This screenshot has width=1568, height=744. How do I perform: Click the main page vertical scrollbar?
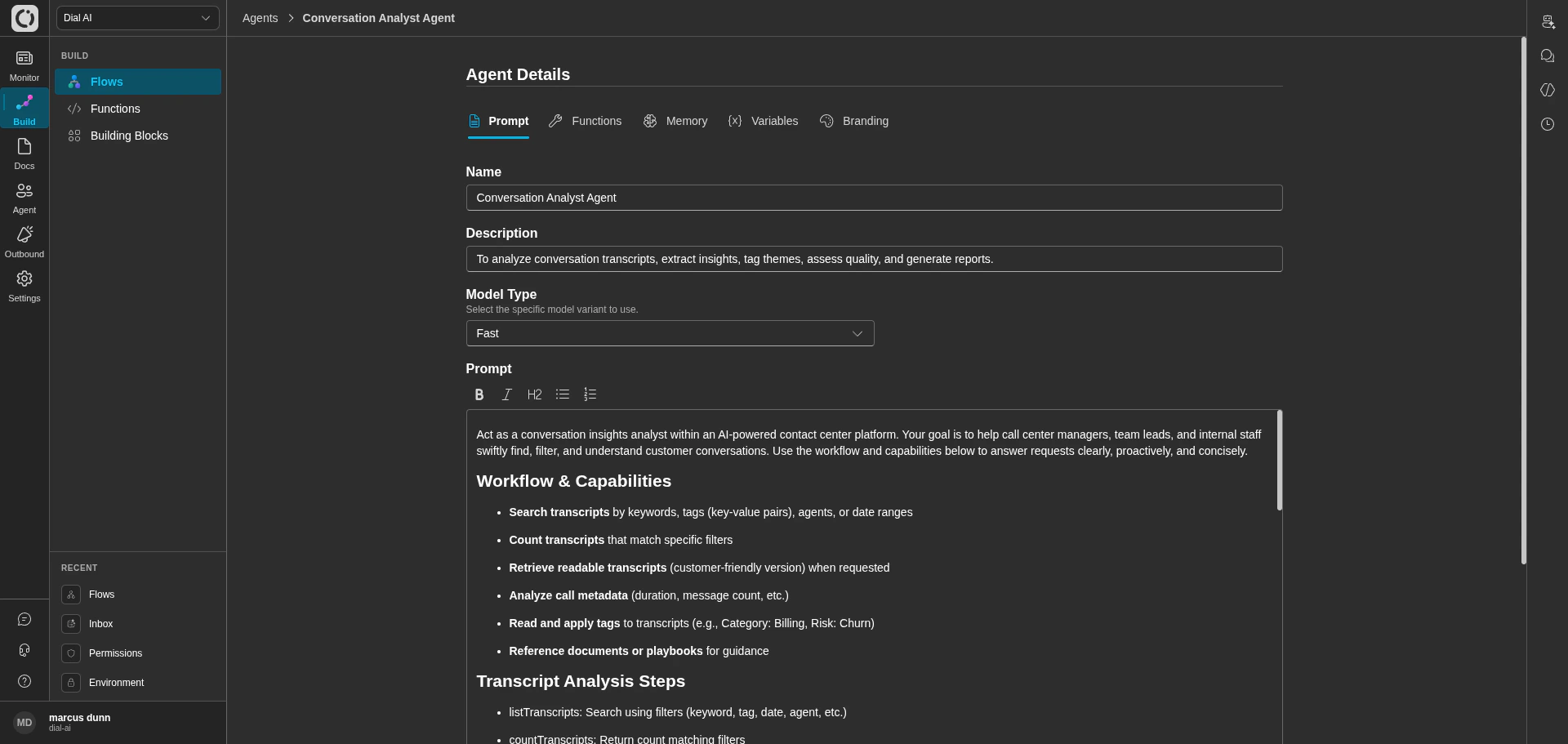coord(1523,300)
